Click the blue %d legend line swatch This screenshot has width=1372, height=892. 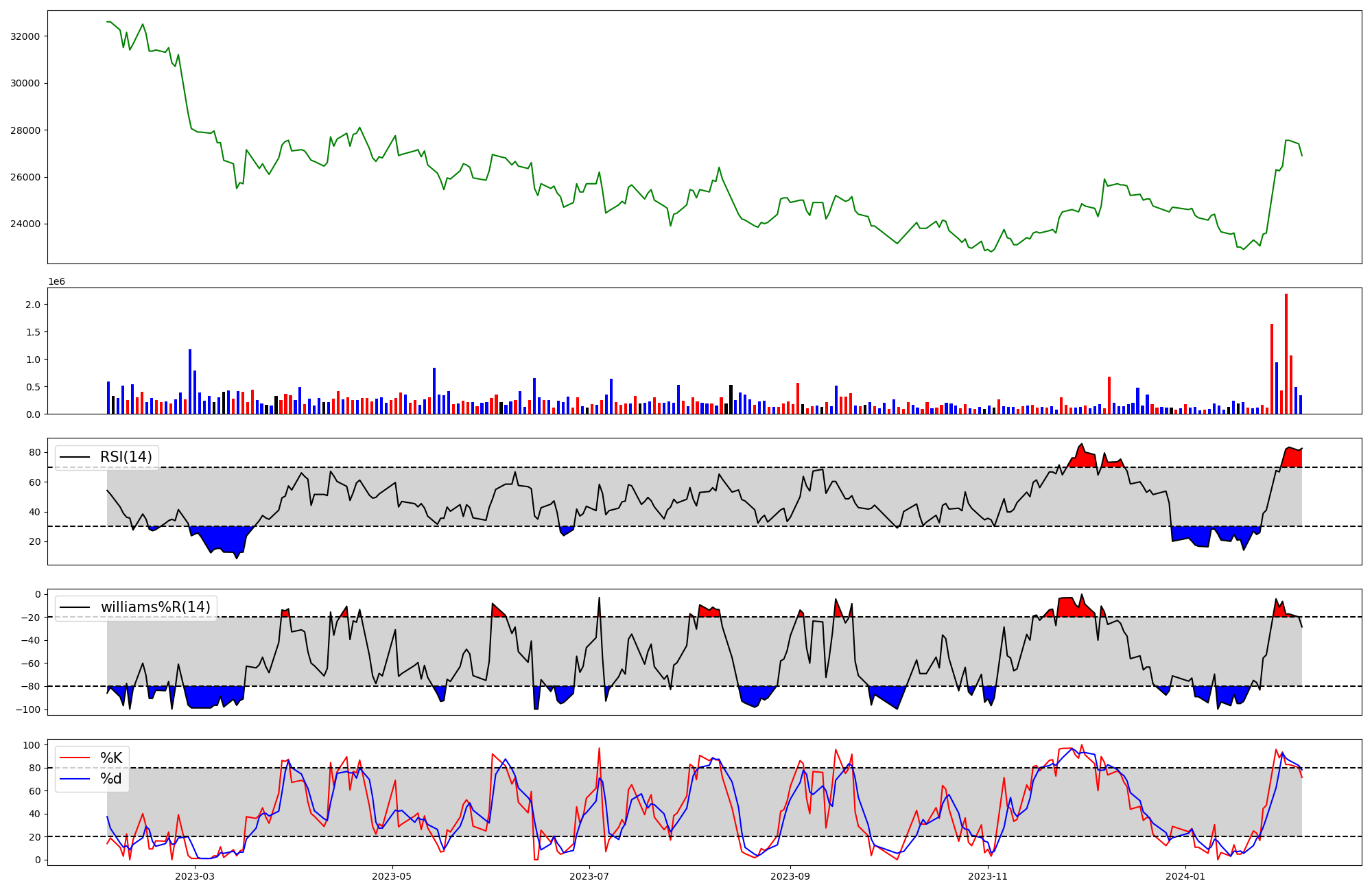[75, 779]
